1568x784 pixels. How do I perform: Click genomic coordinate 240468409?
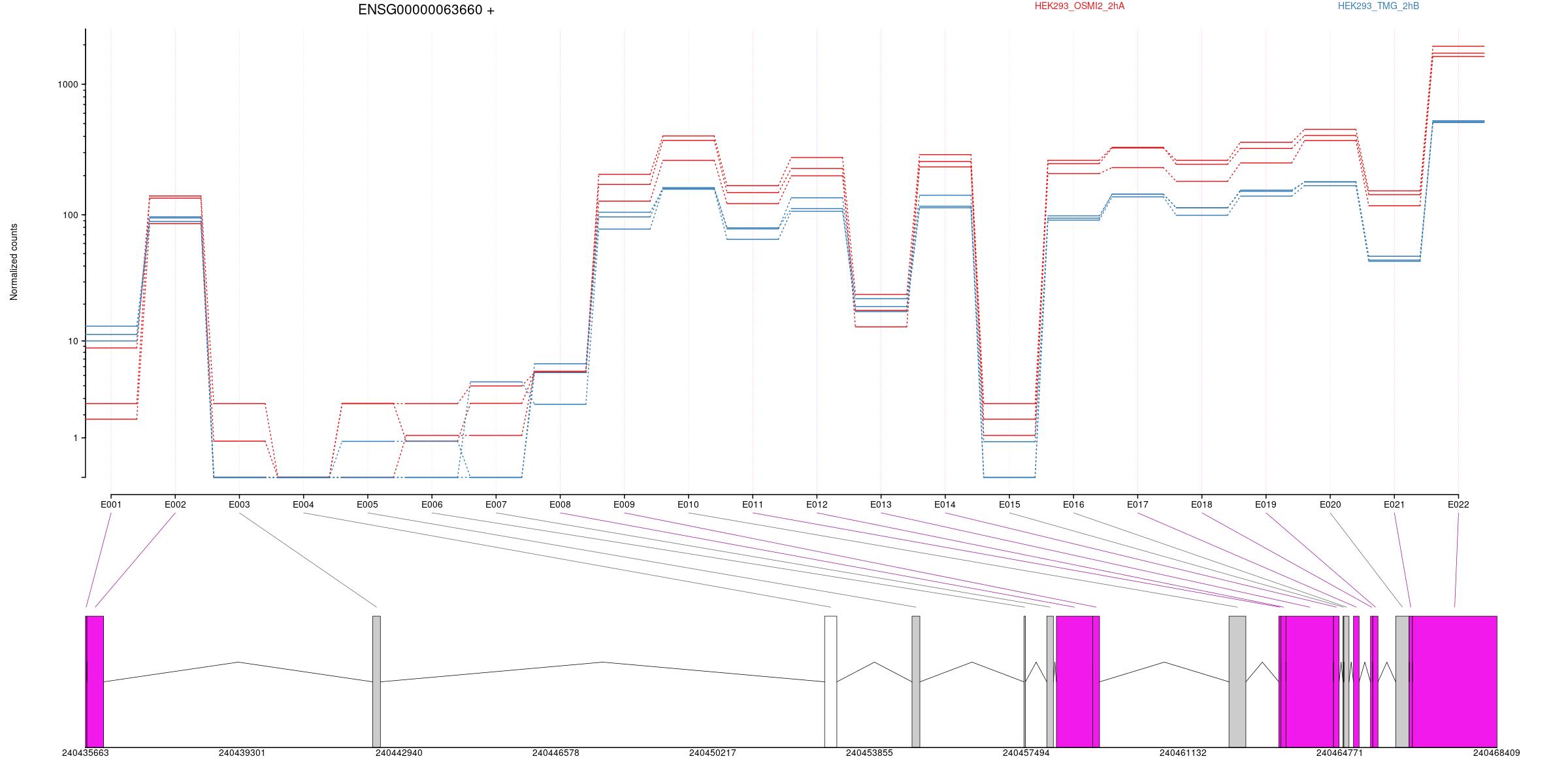coord(1497,753)
